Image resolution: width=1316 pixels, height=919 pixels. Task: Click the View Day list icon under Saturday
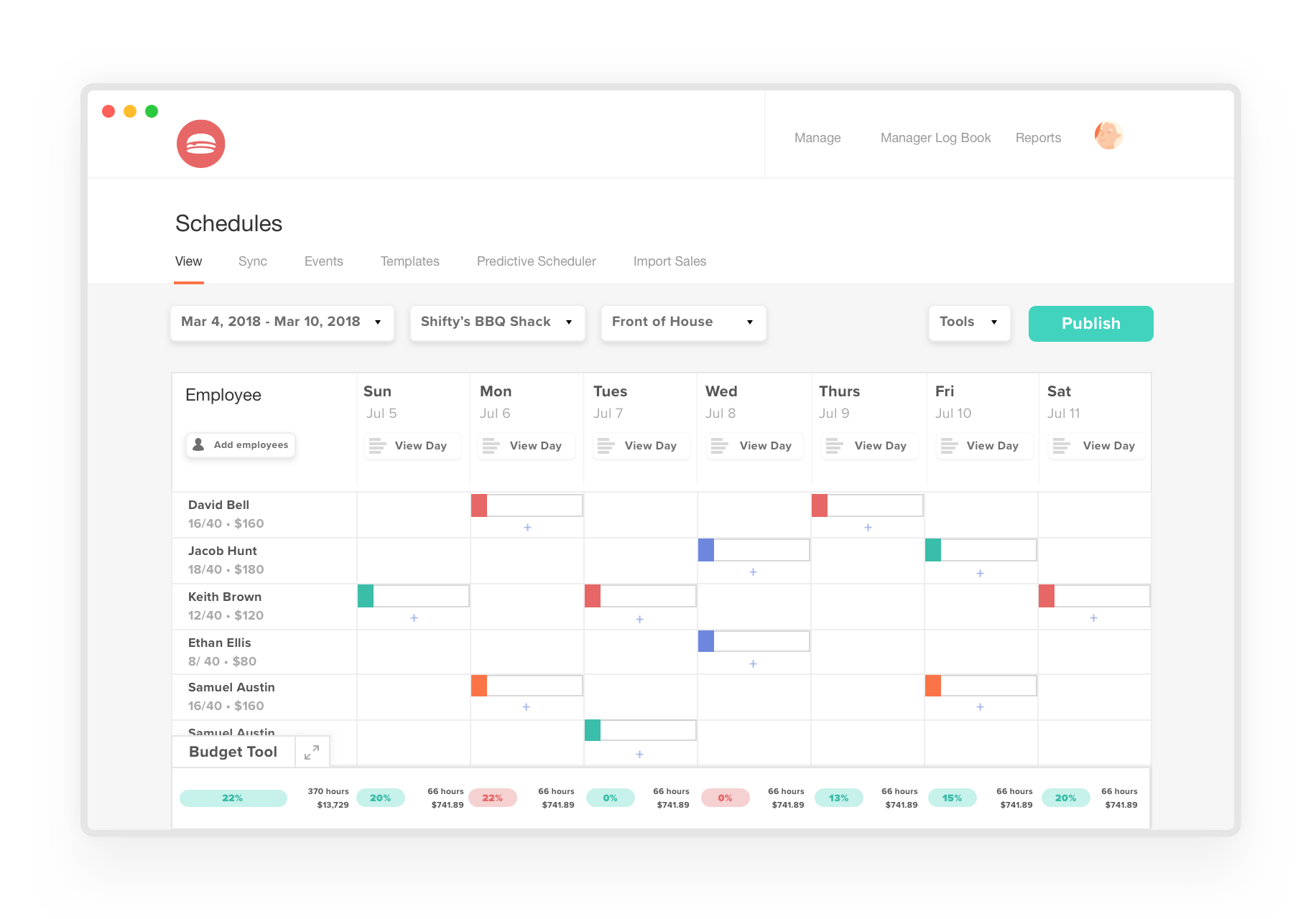point(1062,445)
